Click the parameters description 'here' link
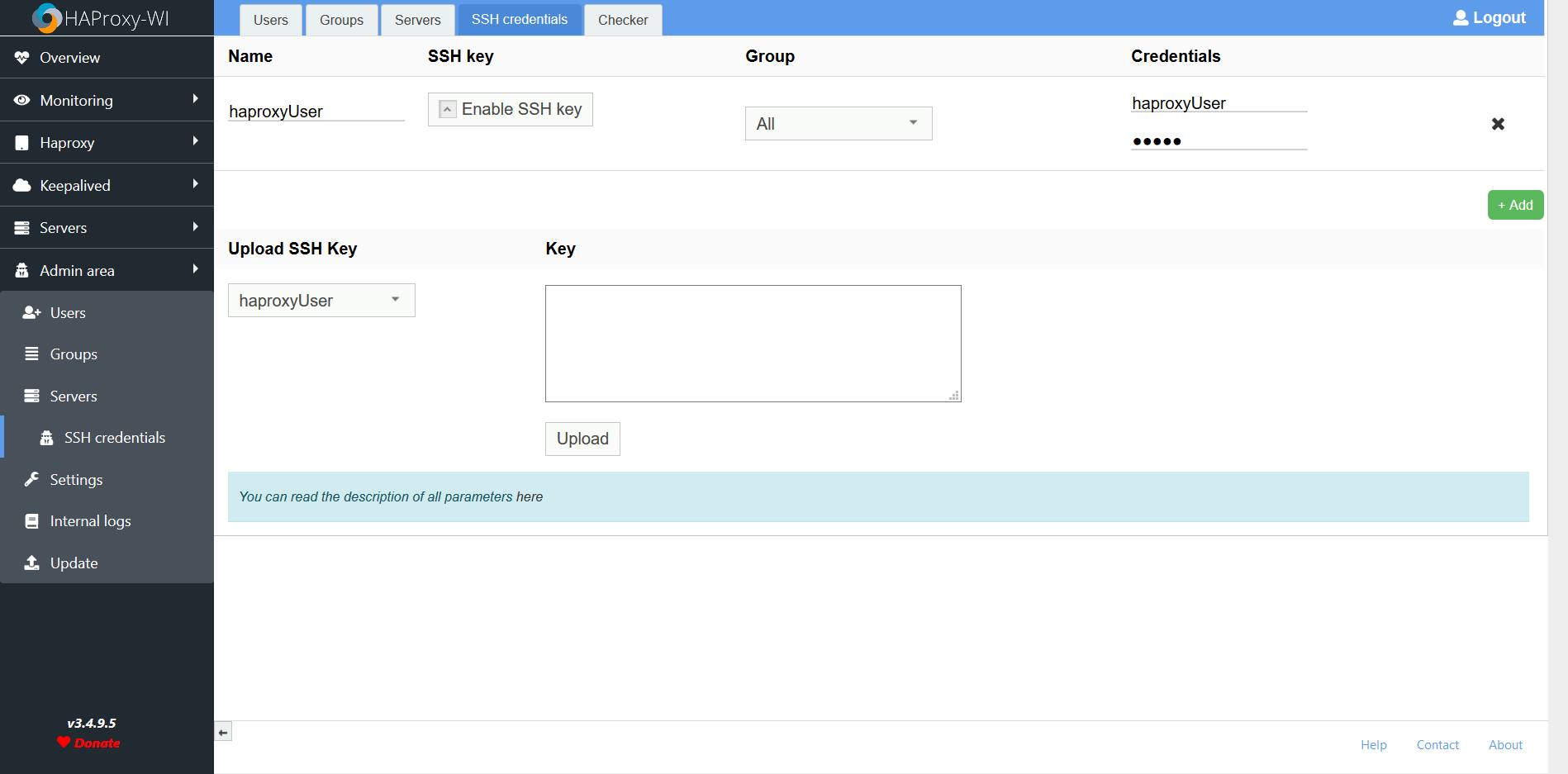 click(529, 496)
